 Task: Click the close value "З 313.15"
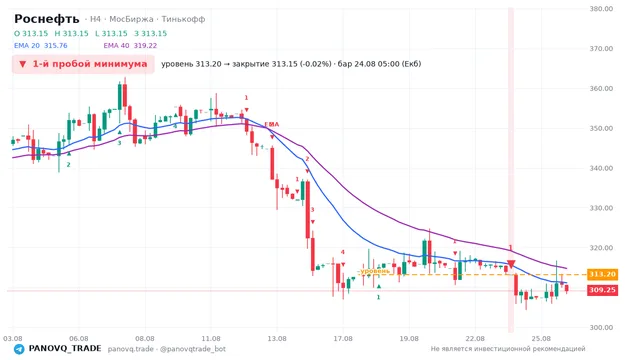tap(151, 33)
